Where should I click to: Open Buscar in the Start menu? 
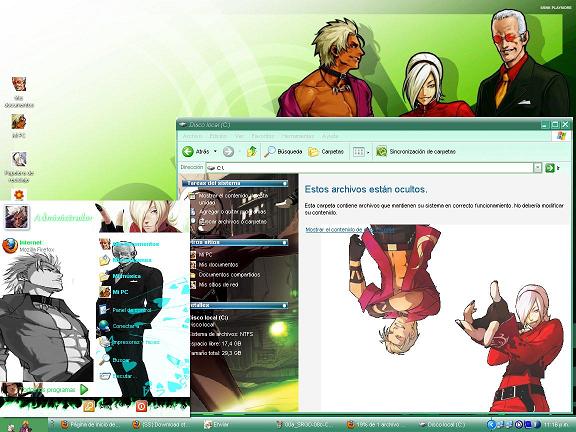tap(115, 360)
